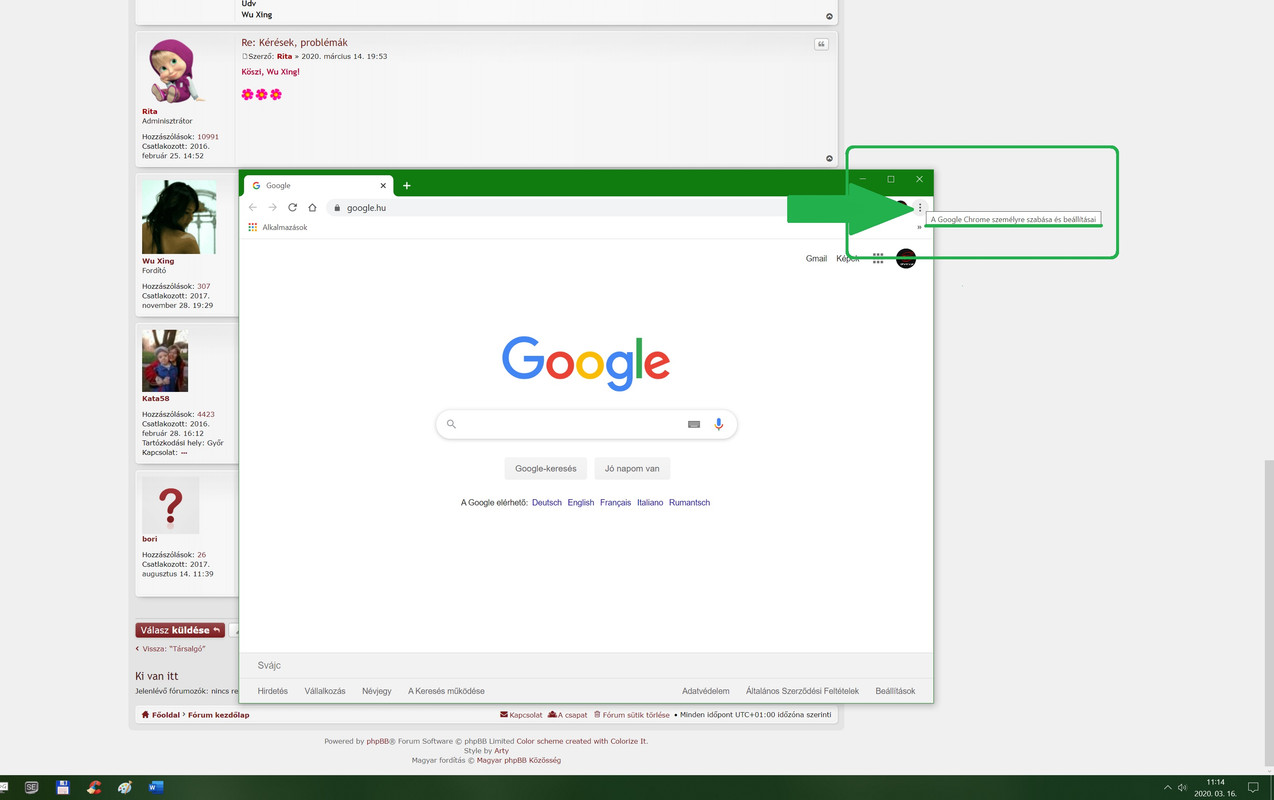
Task: Open a new Chrome tab
Action: 406,185
